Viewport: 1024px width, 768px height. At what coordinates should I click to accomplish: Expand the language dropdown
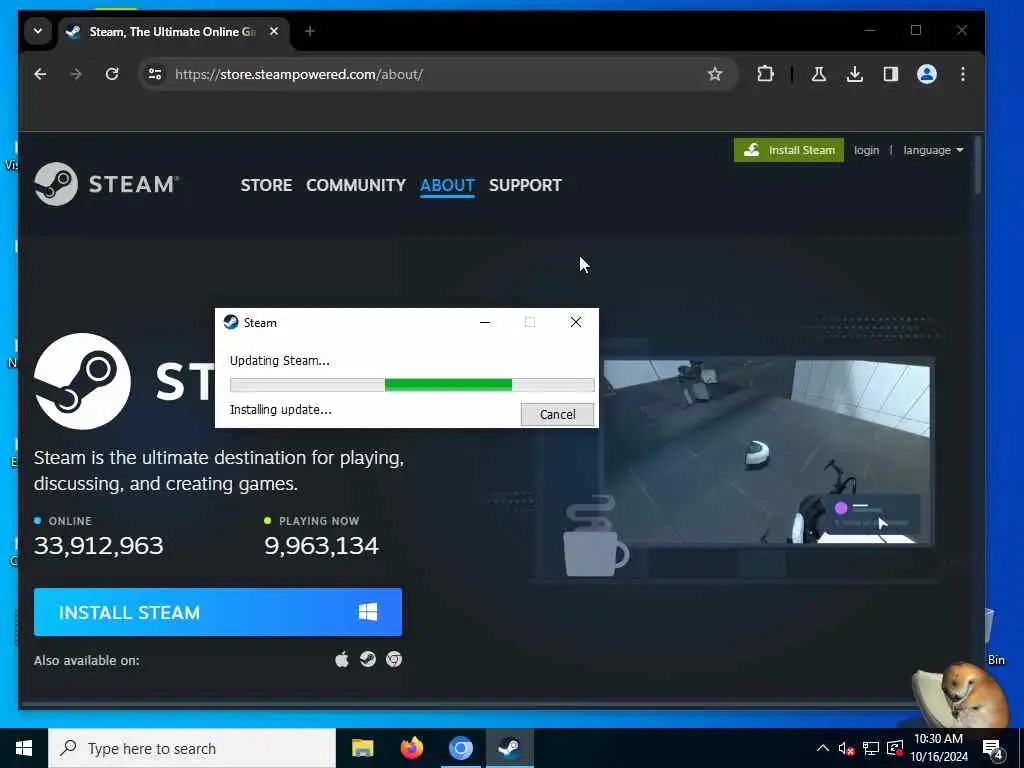[x=933, y=150]
